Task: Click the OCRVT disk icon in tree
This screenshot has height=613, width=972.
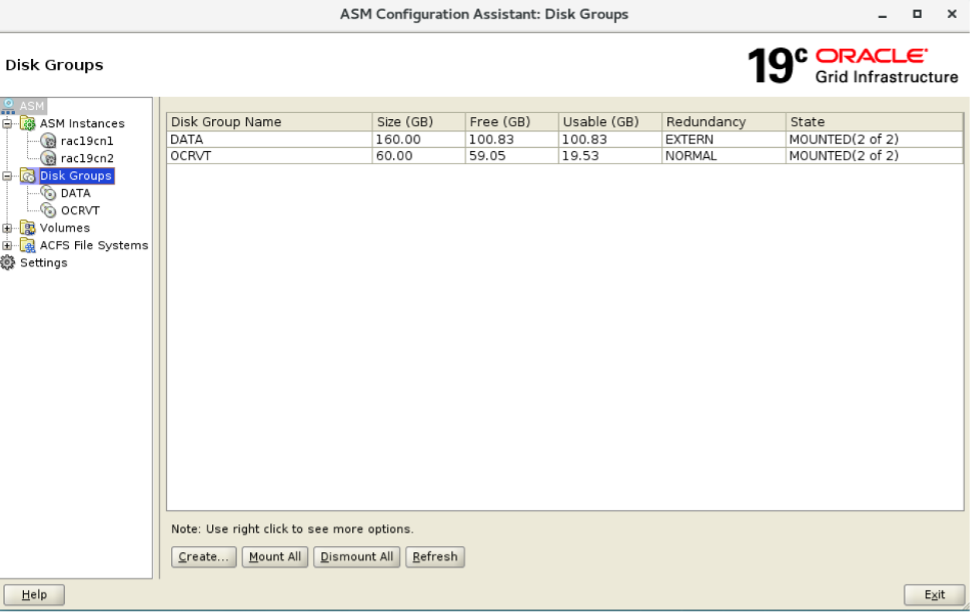Action: pyautogui.click(x=48, y=211)
